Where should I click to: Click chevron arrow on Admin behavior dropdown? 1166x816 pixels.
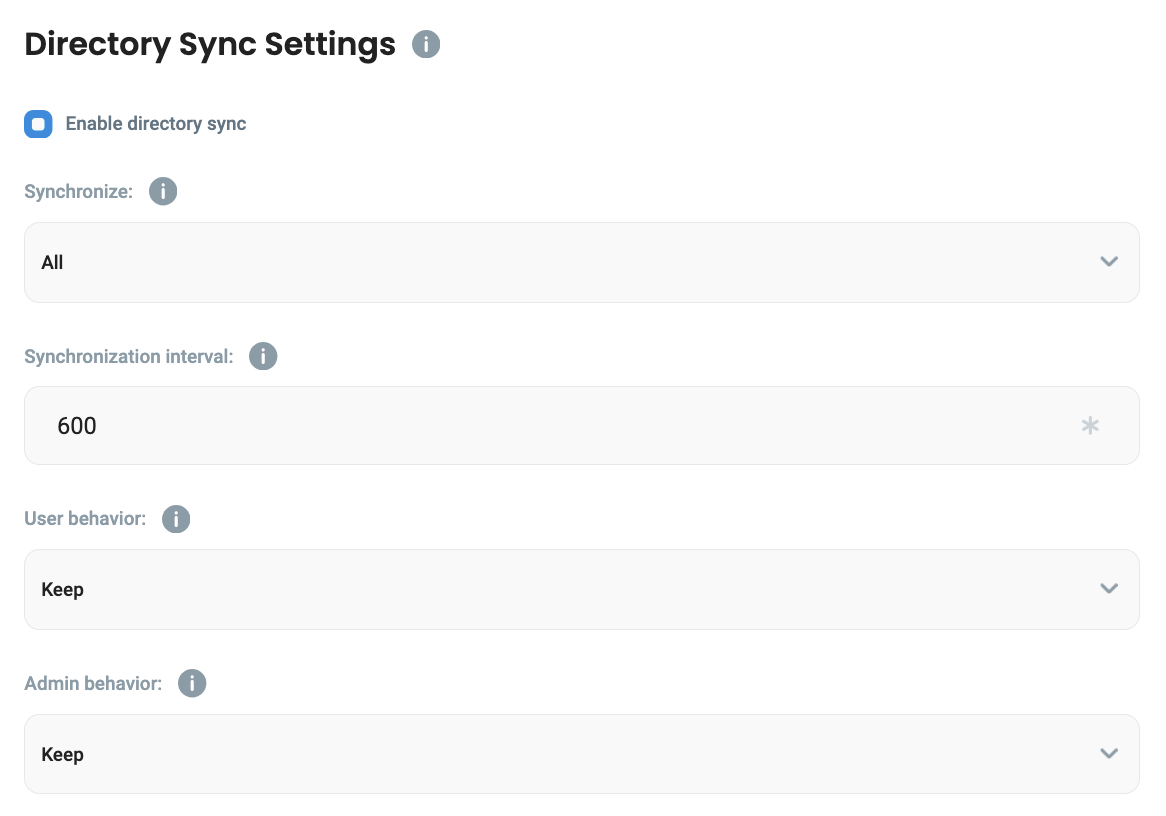point(1108,754)
